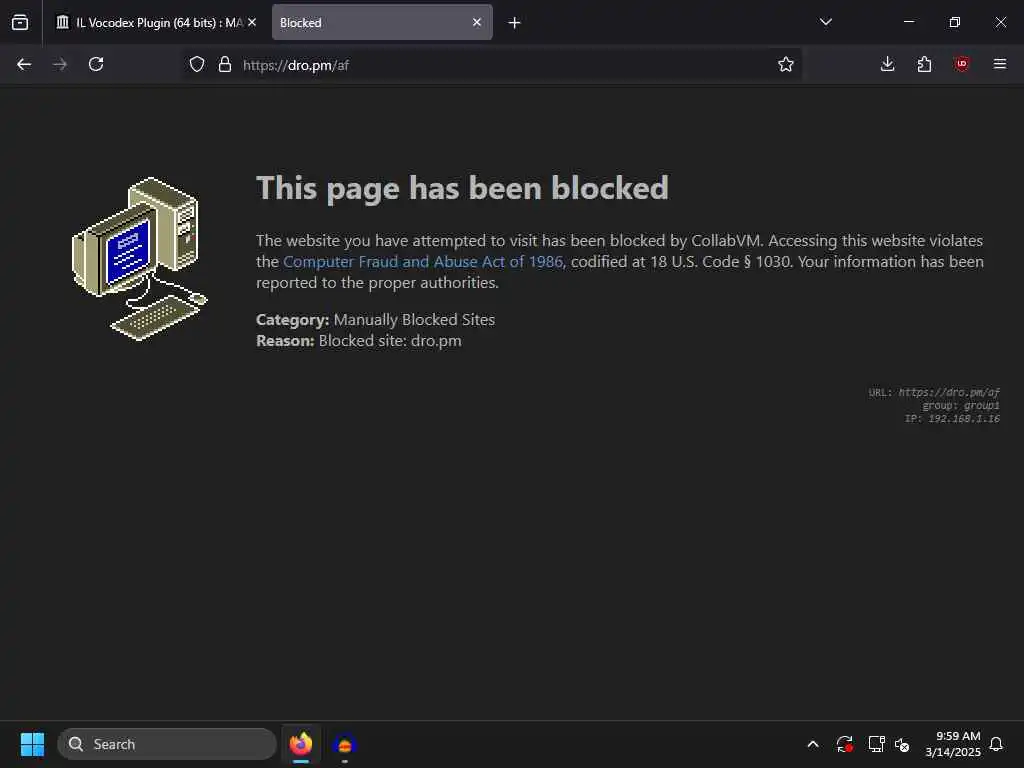The width and height of the screenshot is (1024, 768).
Task: Follow the Computer Fraud and Abuse Act link
Action: [423, 262]
